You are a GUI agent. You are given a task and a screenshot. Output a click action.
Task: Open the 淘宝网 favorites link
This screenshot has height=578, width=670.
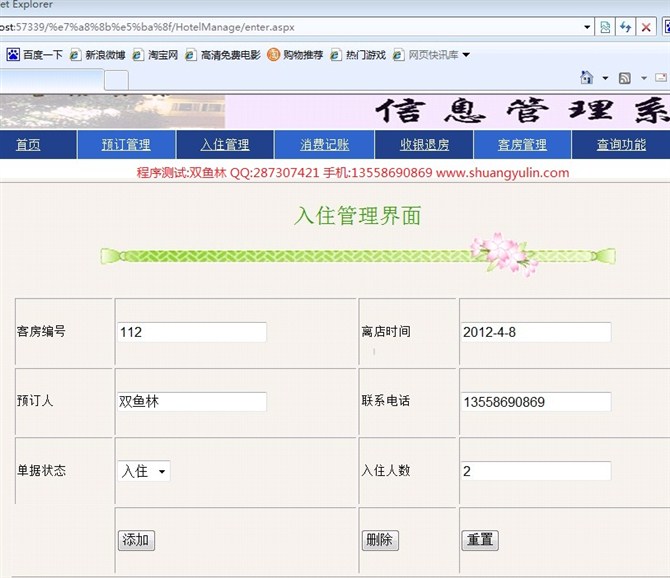coord(155,55)
